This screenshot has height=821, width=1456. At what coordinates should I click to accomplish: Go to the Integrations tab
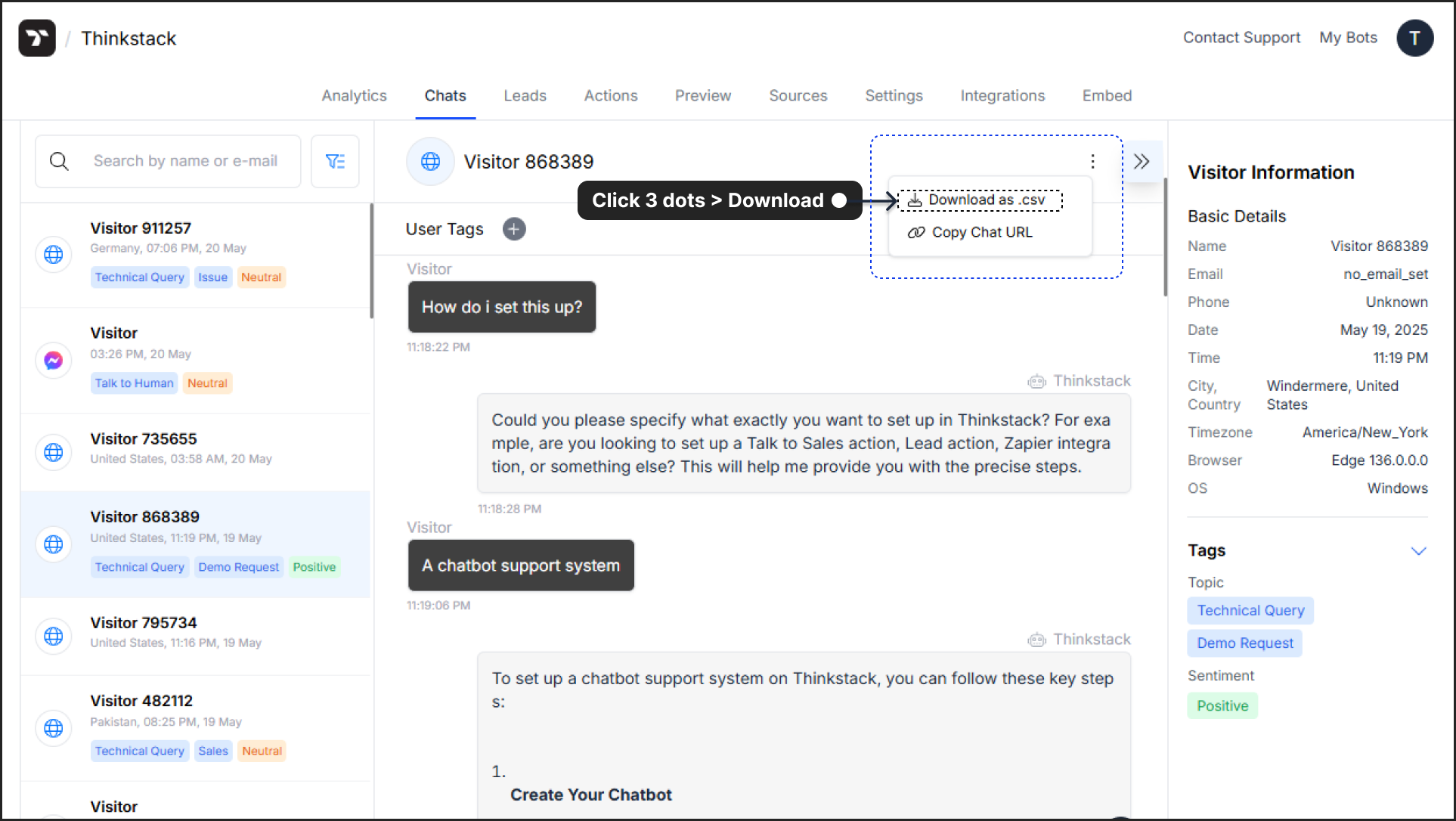[x=1002, y=96]
